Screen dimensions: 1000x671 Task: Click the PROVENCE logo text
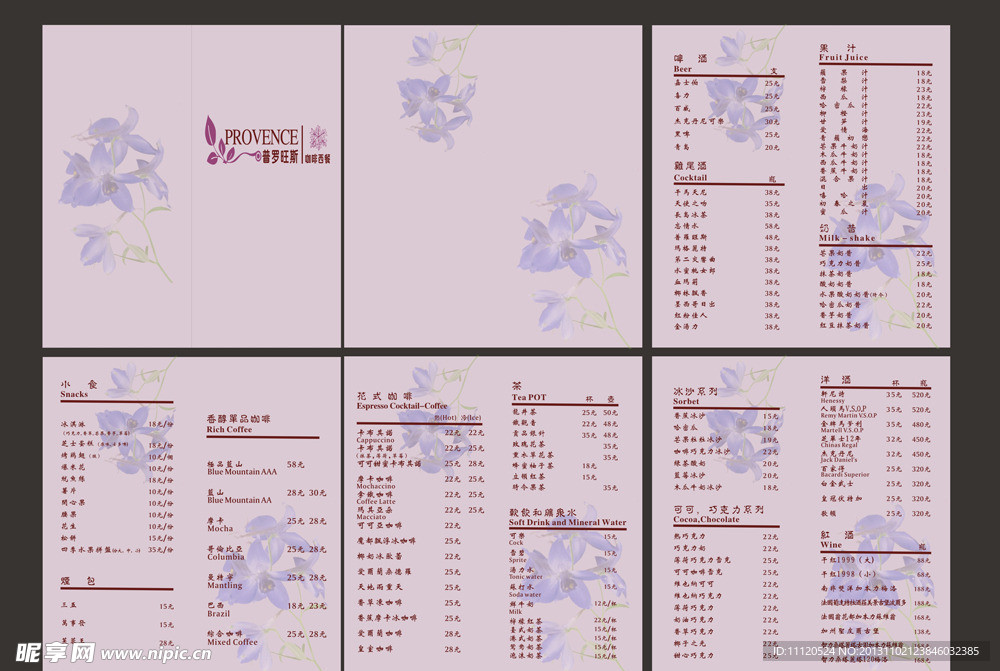coord(261,137)
